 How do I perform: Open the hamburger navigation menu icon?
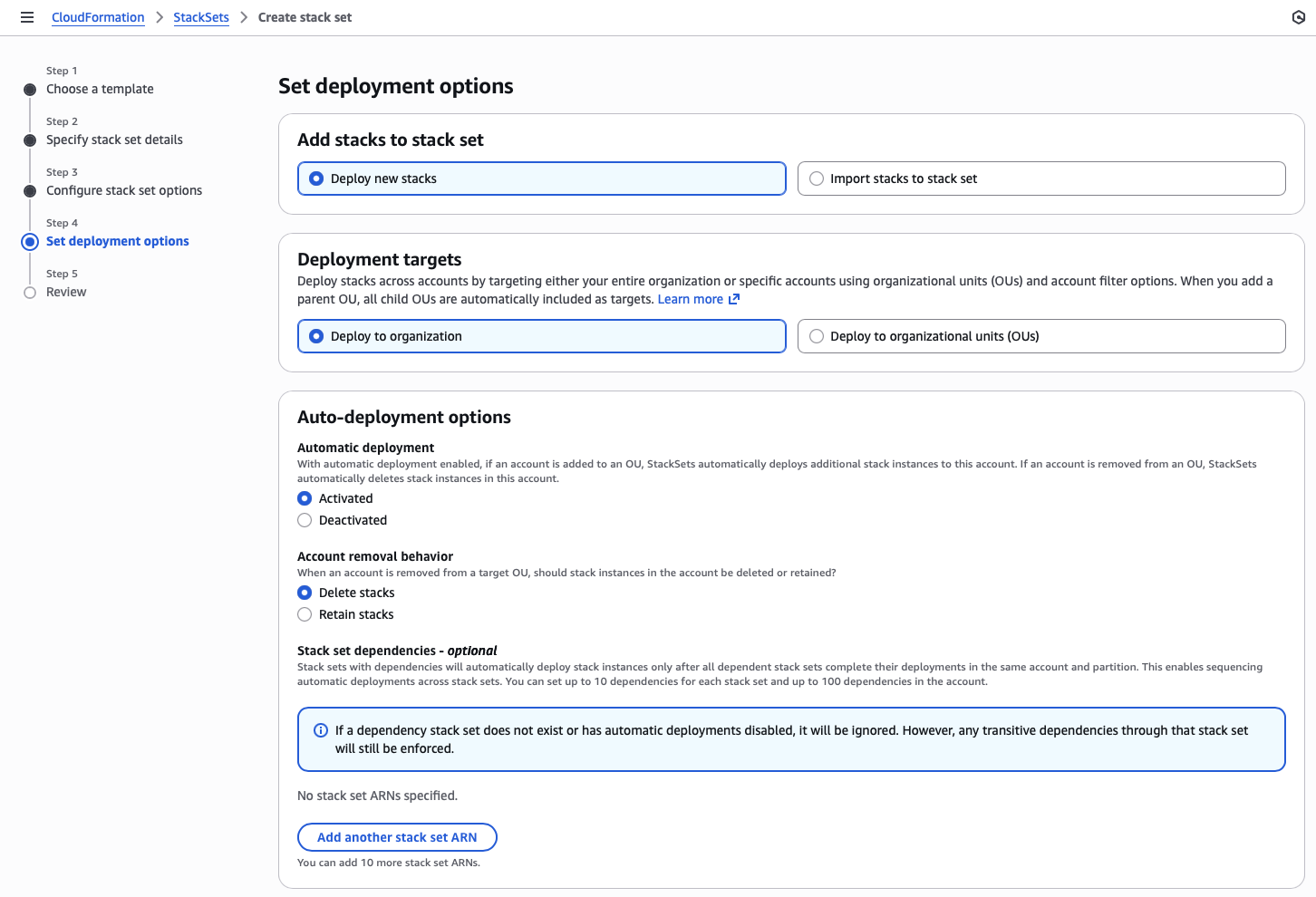[x=27, y=17]
